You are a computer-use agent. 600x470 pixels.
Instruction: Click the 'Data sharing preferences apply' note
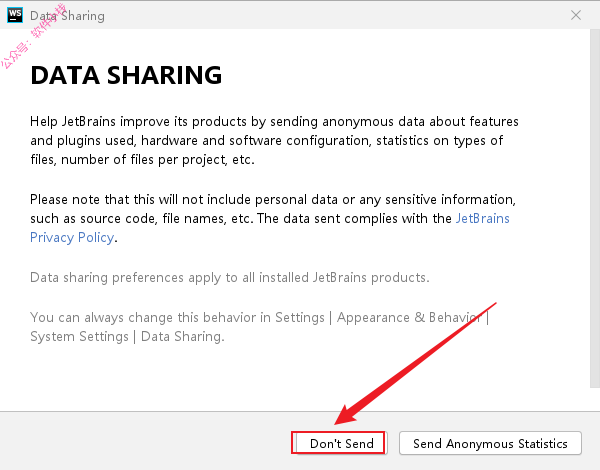230,277
